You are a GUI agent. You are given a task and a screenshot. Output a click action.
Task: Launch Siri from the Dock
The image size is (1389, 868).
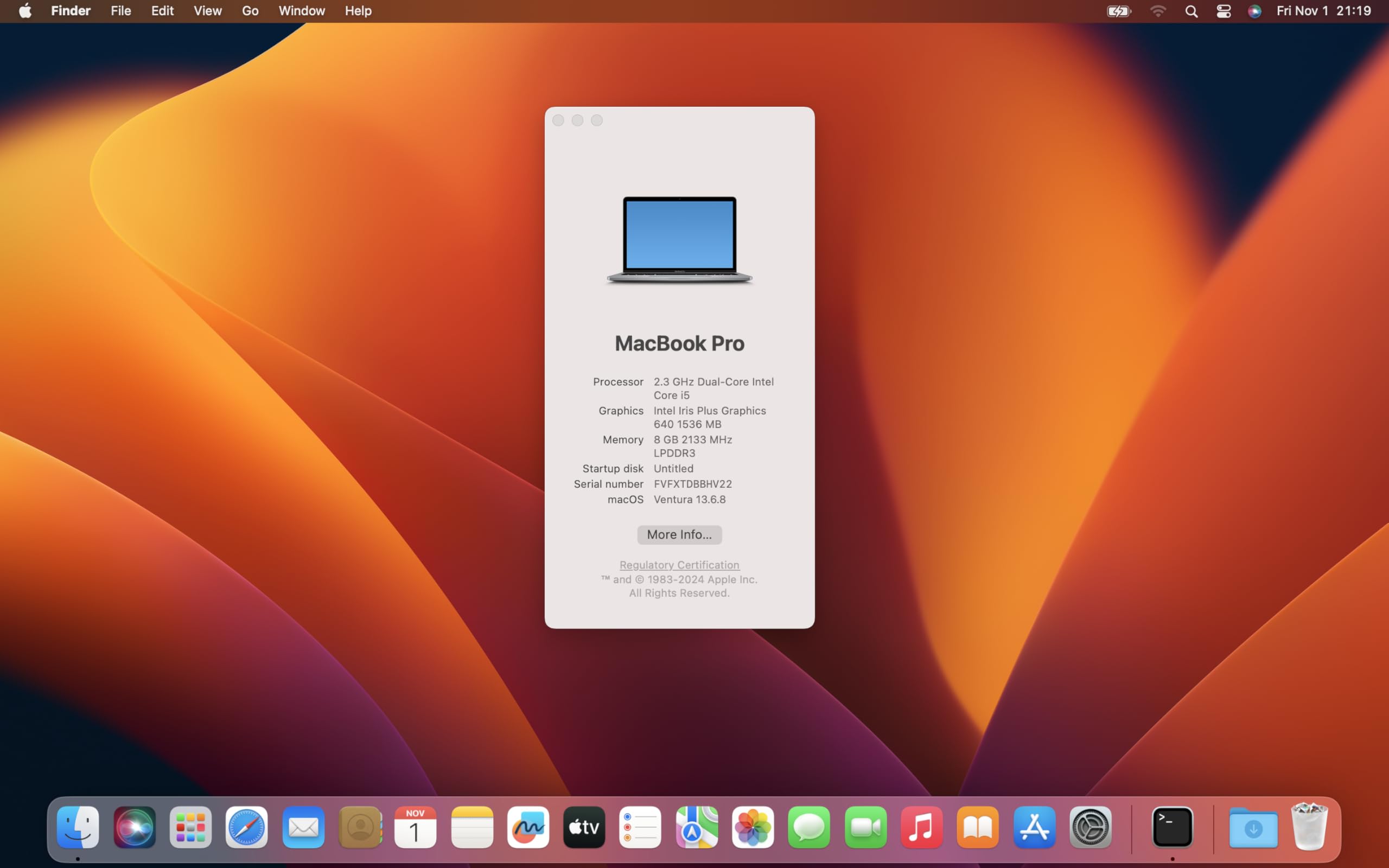click(135, 827)
